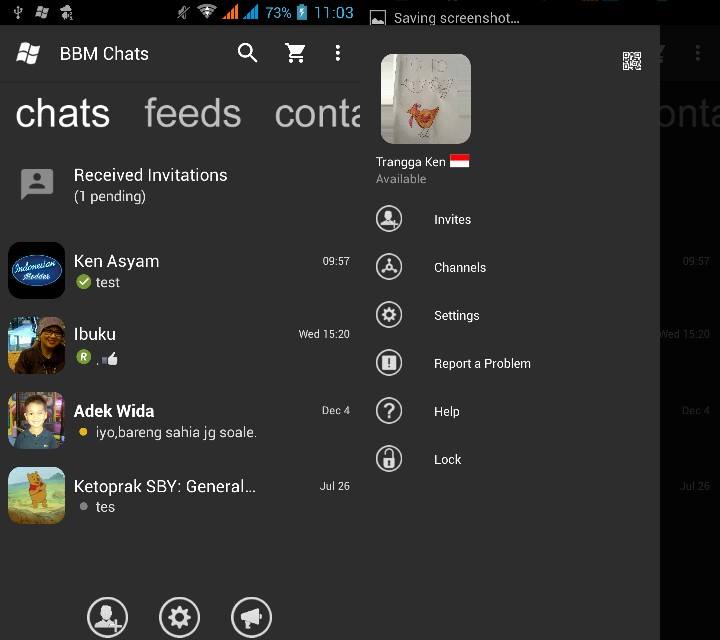Image resolution: width=720 pixels, height=640 pixels.
Task: Tap the search magnifier icon
Action: [248, 53]
